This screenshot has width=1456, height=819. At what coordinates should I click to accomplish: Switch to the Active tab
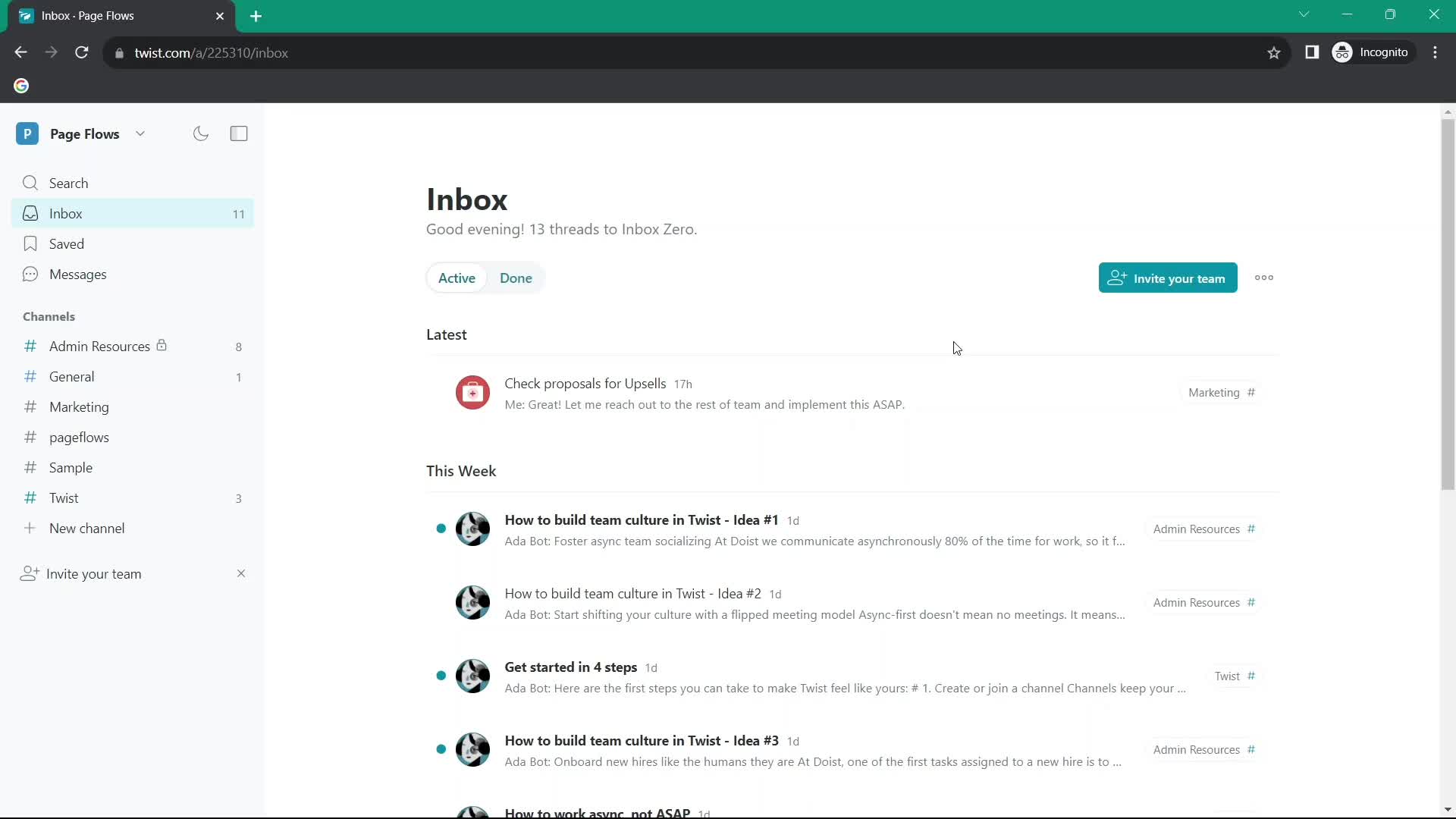click(x=457, y=278)
